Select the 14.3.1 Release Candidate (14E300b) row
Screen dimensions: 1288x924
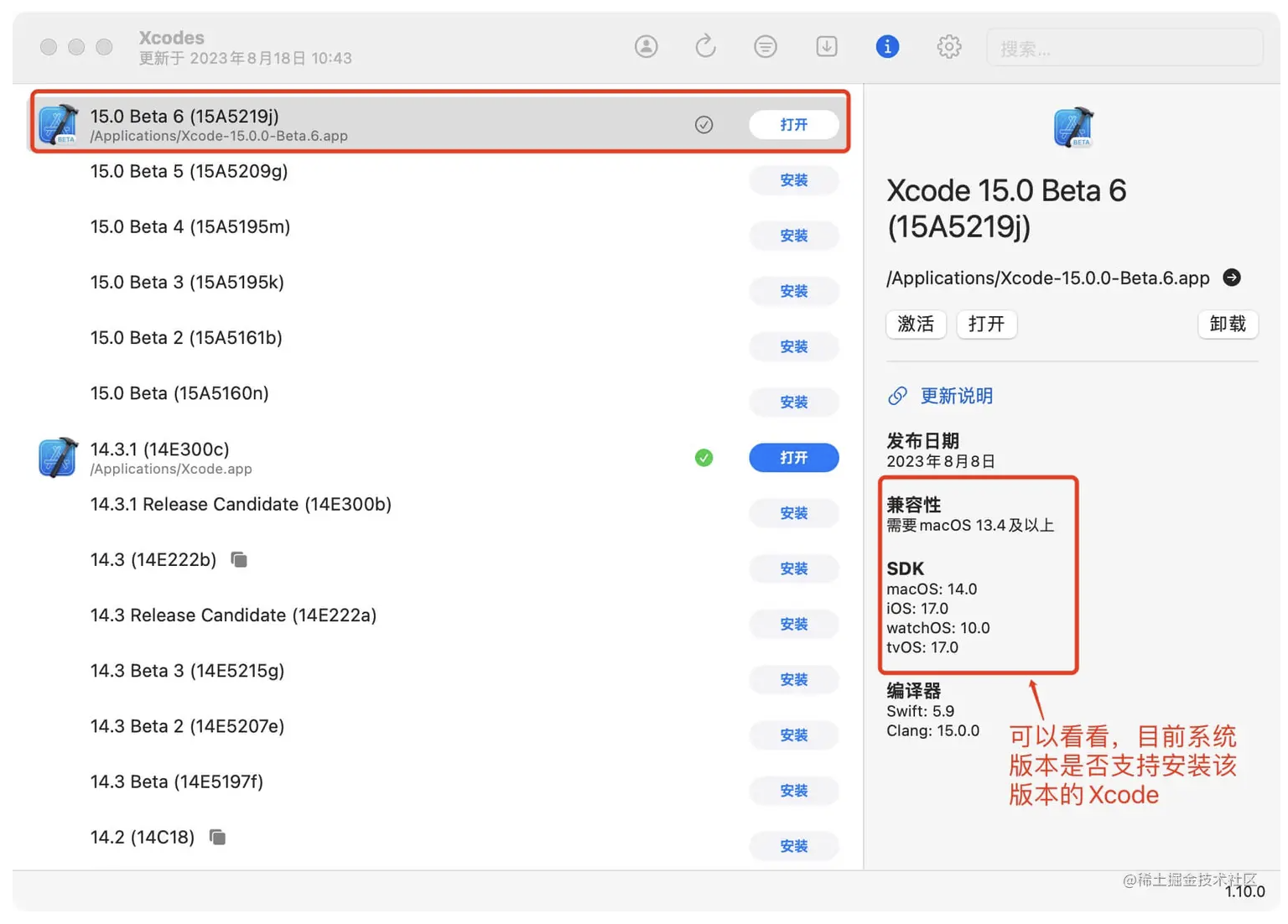click(439, 513)
